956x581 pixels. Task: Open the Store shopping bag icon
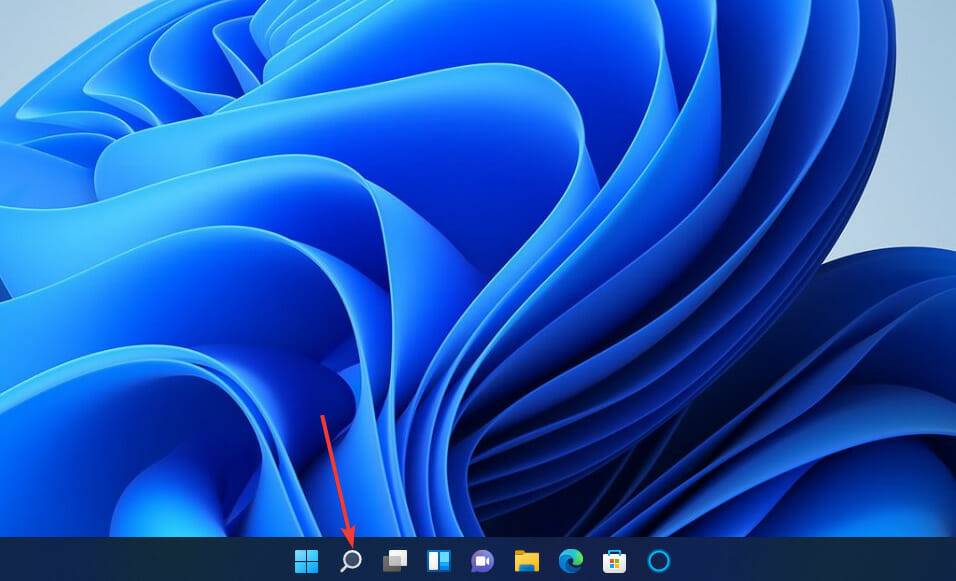coord(613,560)
